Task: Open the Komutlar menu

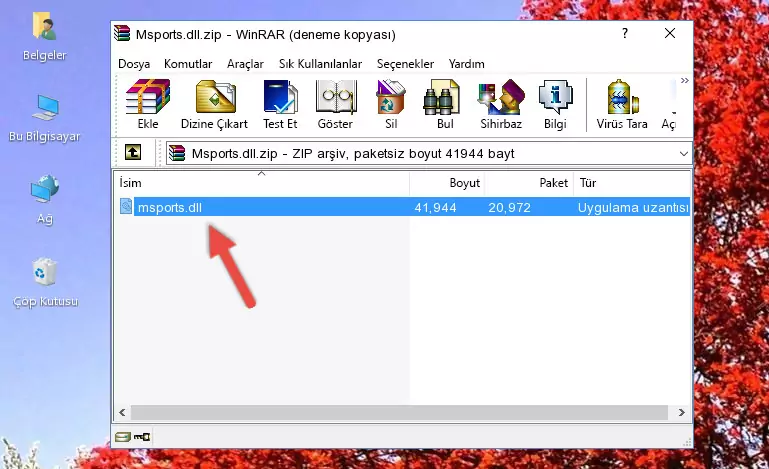Action: pos(188,64)
